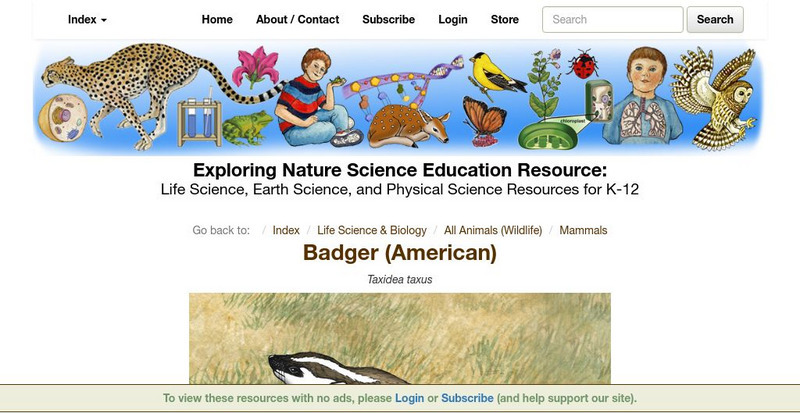Click Subscribe link in bottom notice bar

point(467,398)
